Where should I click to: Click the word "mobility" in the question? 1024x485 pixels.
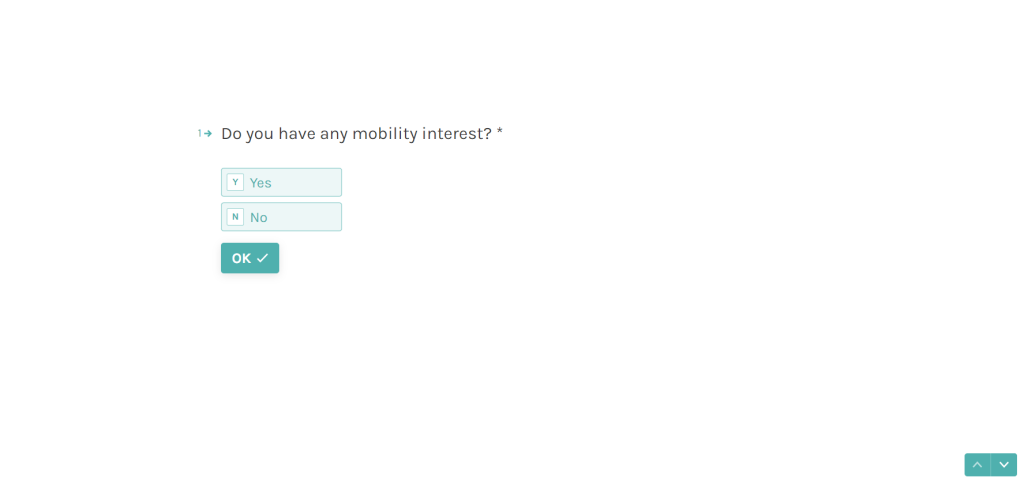(385, 133)
